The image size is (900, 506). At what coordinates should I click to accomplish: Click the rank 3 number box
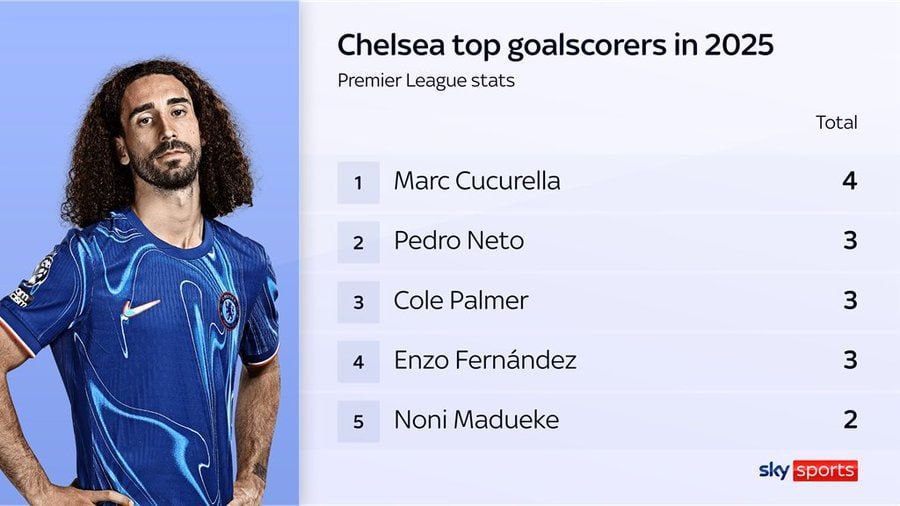click(358, 302)
